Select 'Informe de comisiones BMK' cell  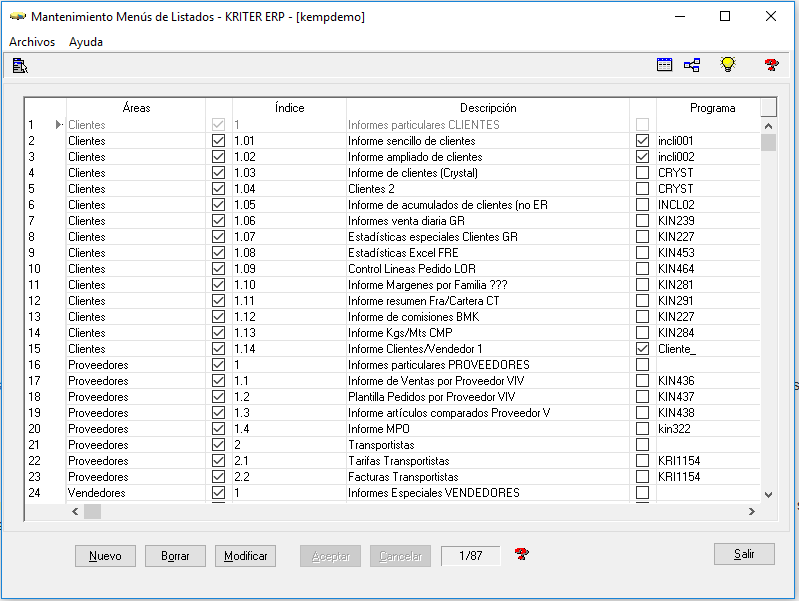click(x=488, y=317)
